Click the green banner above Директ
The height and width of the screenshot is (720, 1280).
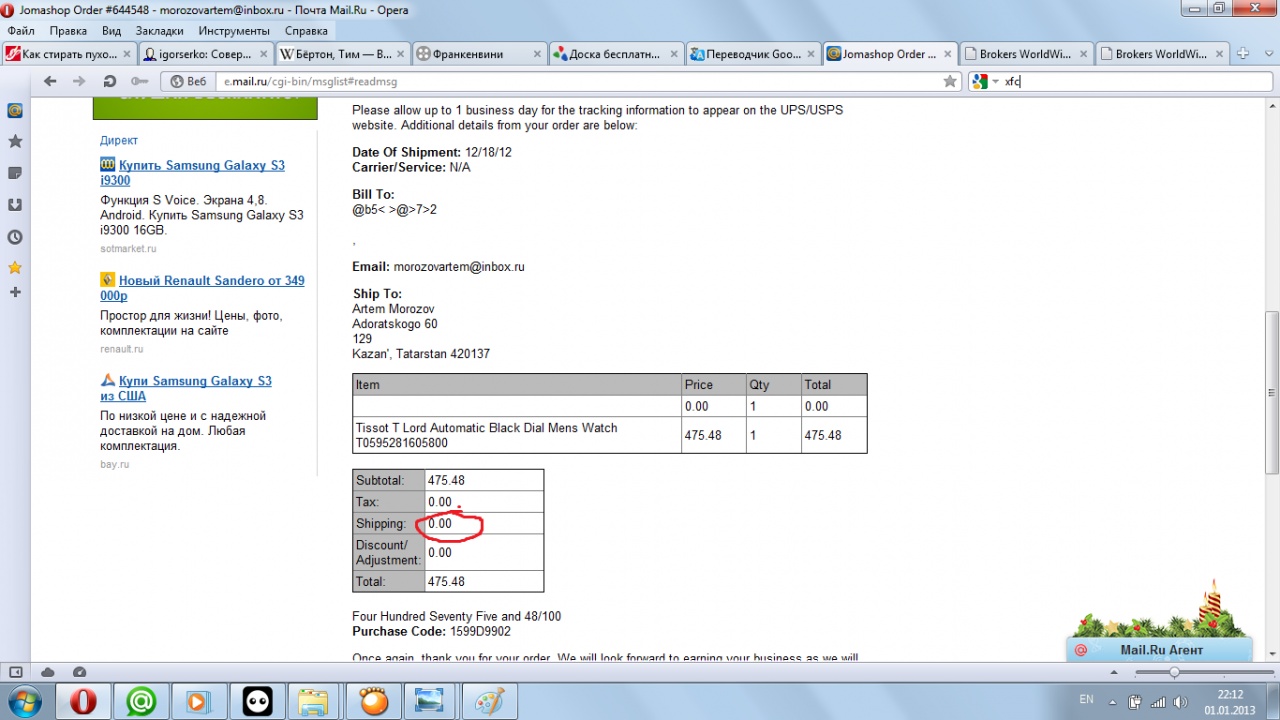pos(205,109)
